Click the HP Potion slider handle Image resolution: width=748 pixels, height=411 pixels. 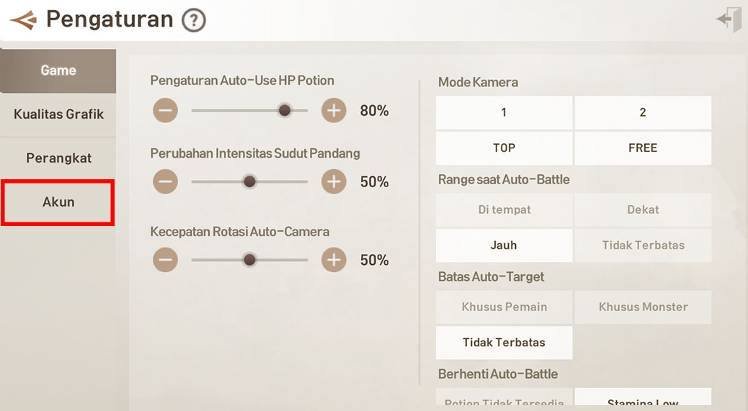(x=284, y=111)
